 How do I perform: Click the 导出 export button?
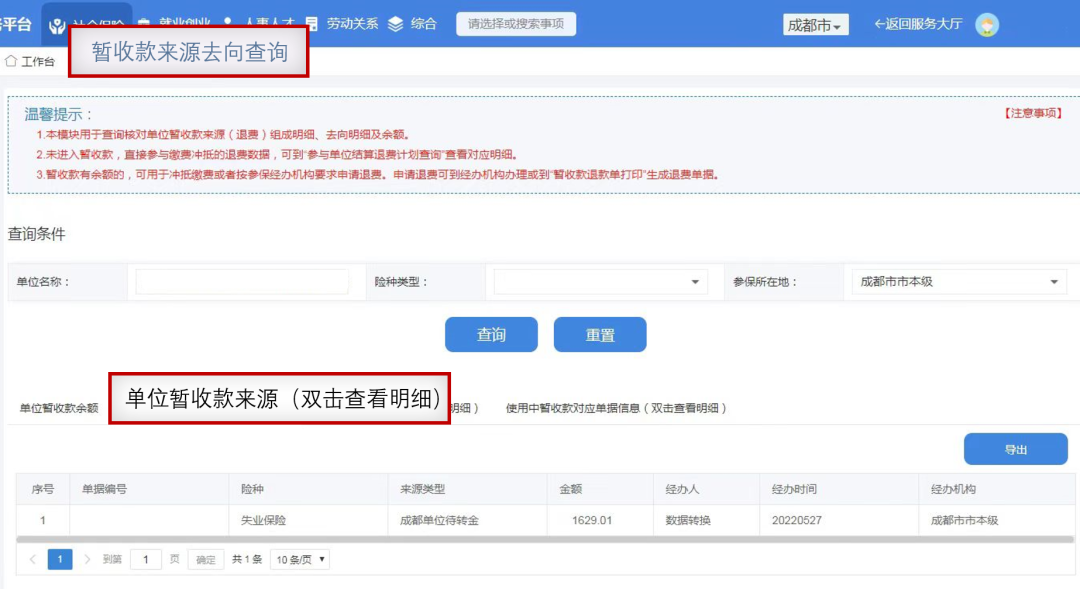click(x=1016, y=448)
